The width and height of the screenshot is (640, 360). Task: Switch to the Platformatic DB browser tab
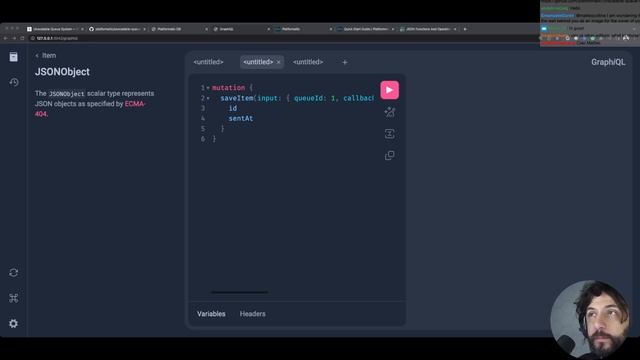pyautogui.click(x=179, y=29)
